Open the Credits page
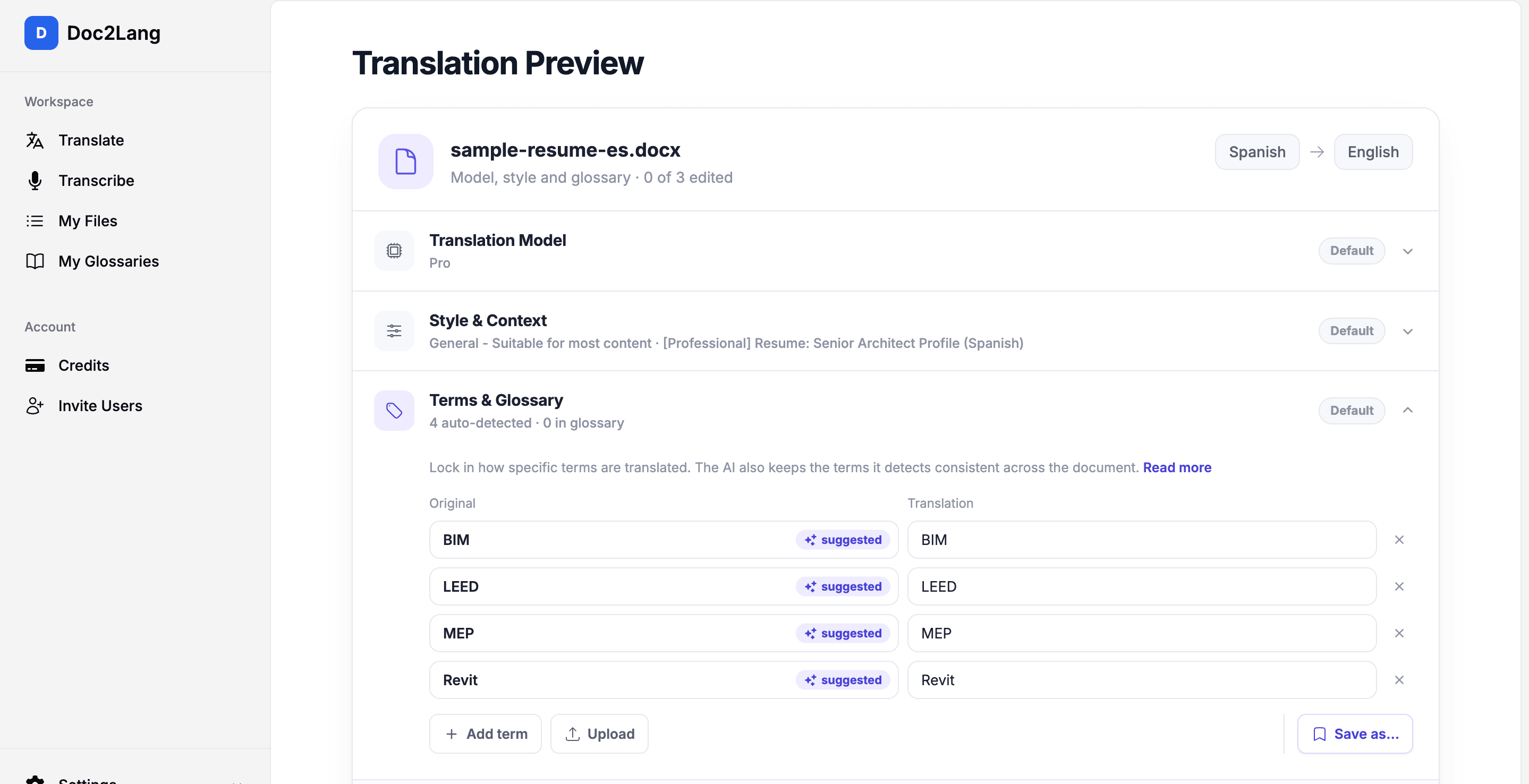1529x784 pixels. coord(84,365)
